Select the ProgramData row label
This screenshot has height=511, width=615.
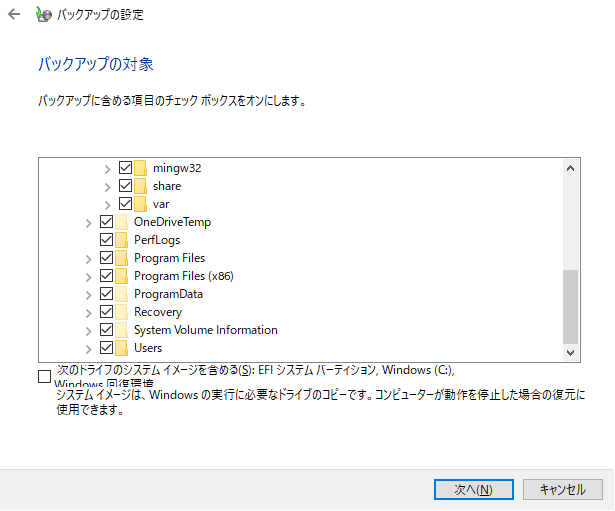point(168,294)
